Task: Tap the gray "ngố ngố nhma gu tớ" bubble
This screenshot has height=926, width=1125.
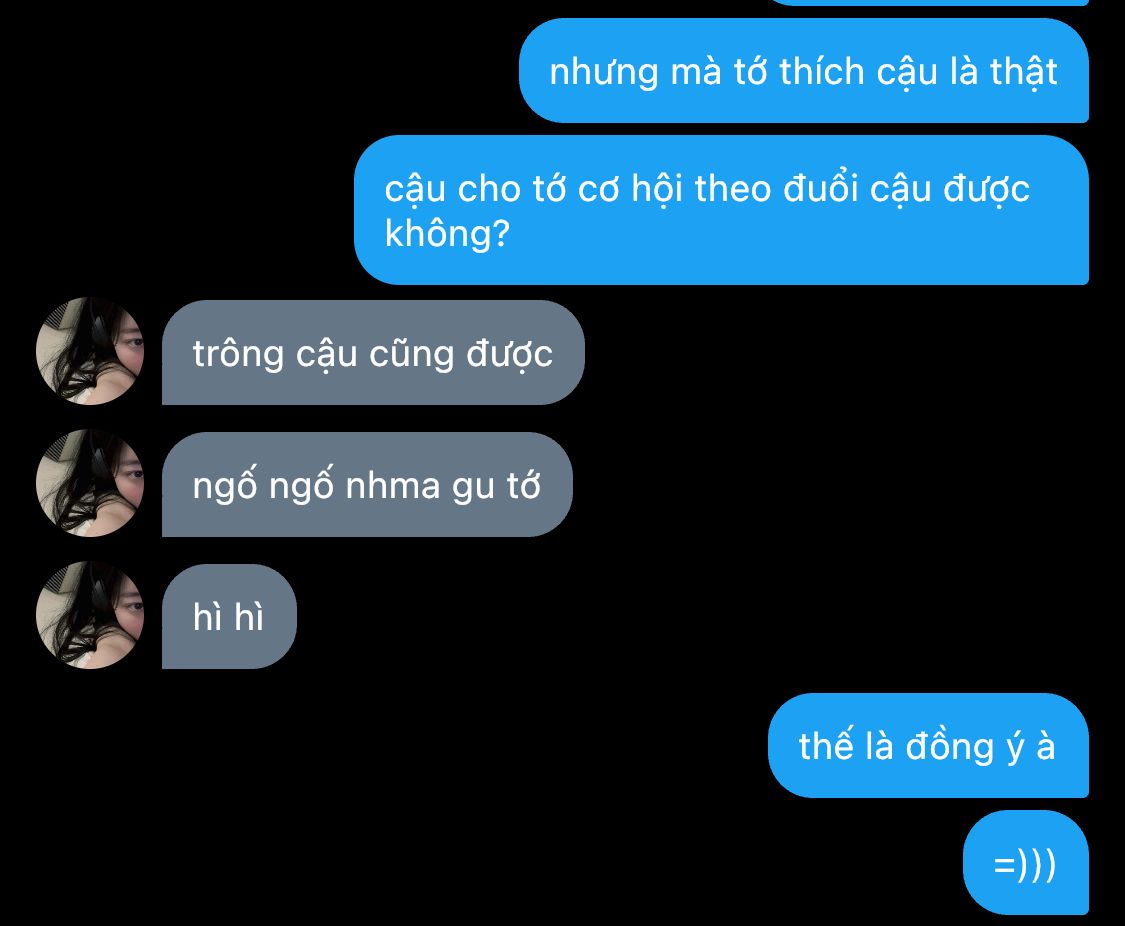Action: tap(367, 485)
